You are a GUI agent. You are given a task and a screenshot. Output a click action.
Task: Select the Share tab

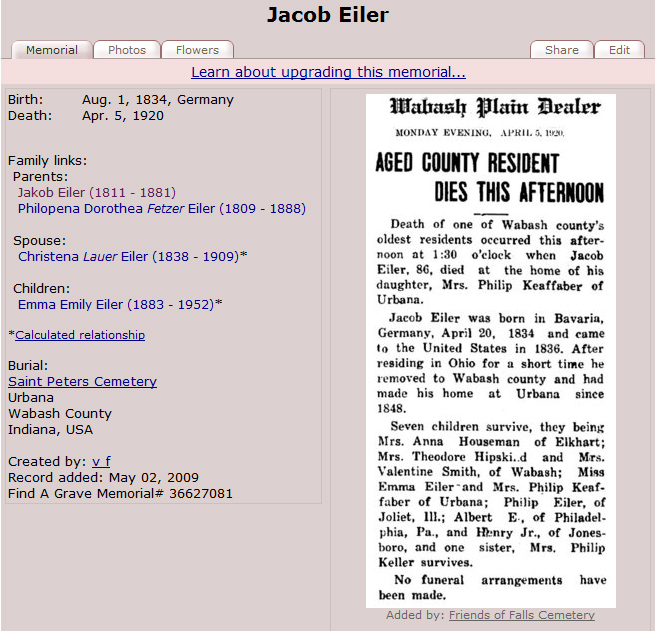click(x=562, y=50)
